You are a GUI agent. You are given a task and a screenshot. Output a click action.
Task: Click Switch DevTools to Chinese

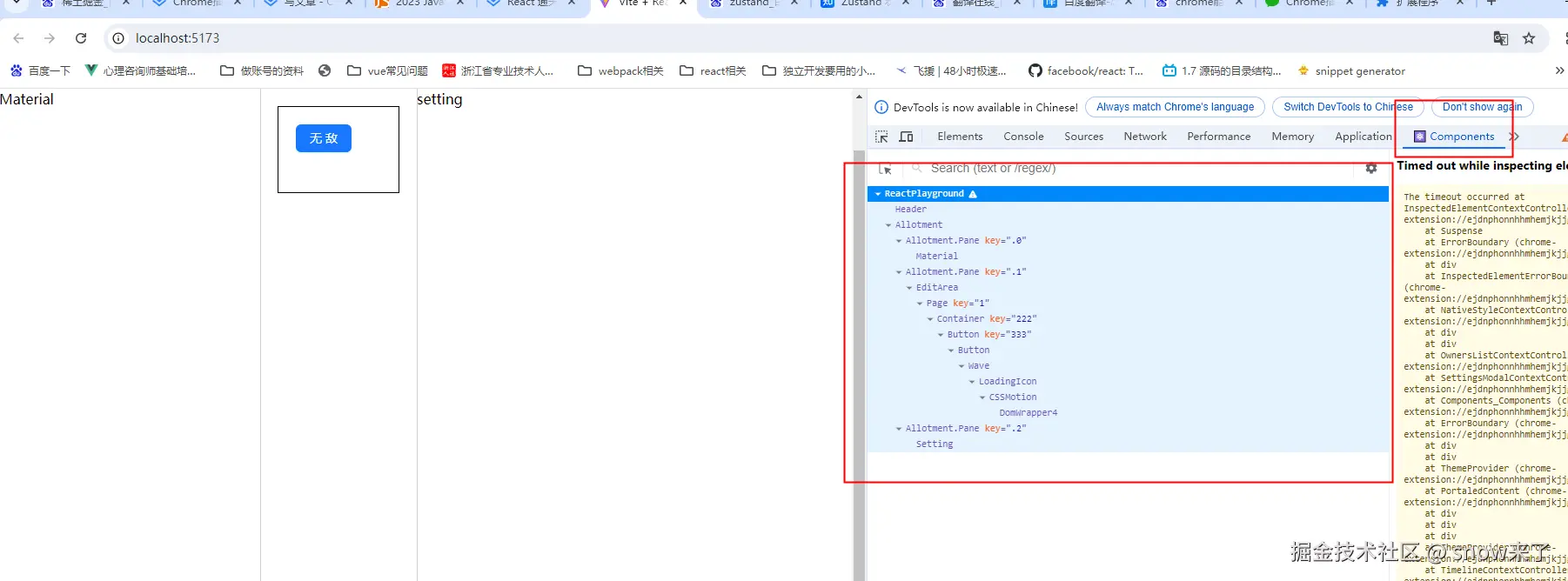[1348, 107]
